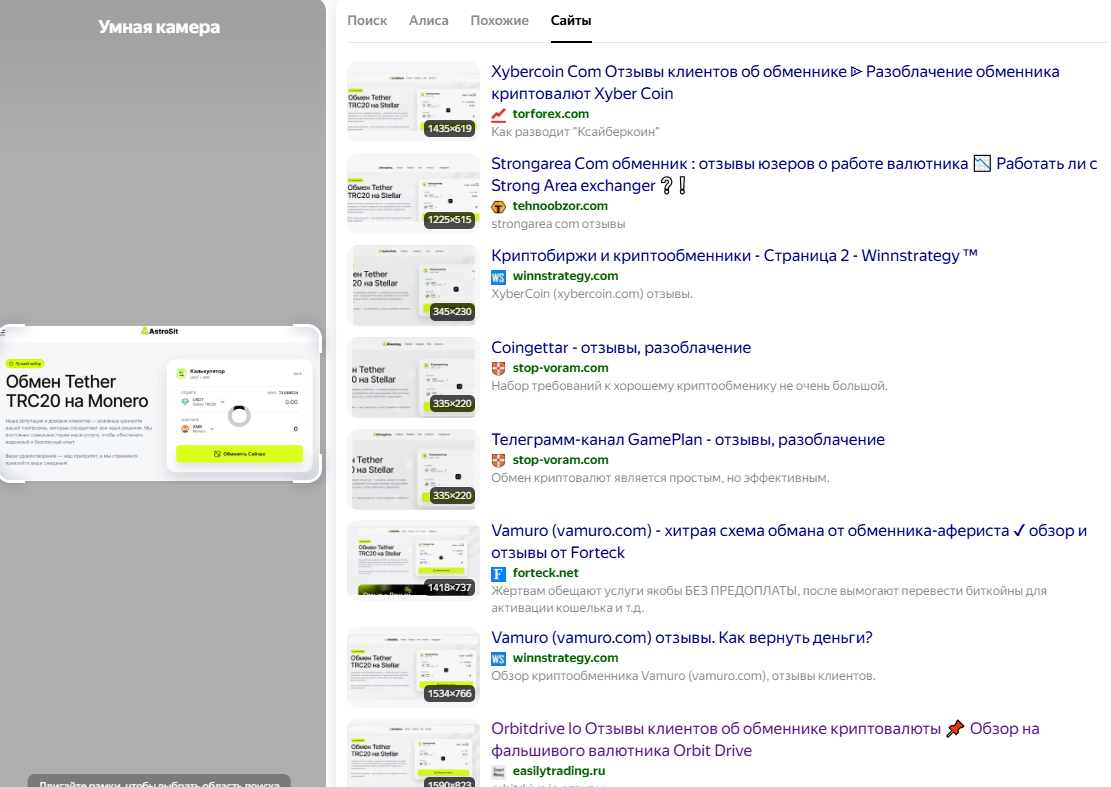Expand the USDT Tether TRC20 currency dropdown
The width and height of the screenshot is (1111, 787).
(222, 402)
